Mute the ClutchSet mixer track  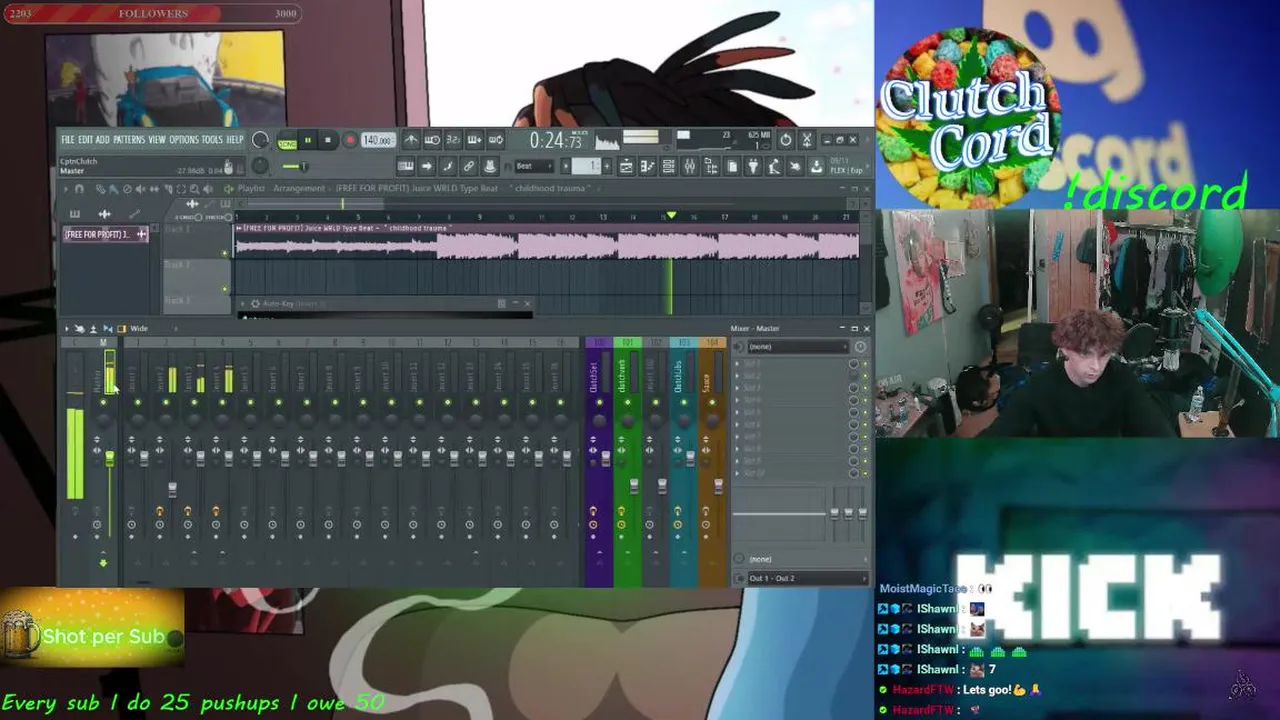coord(599,402)
